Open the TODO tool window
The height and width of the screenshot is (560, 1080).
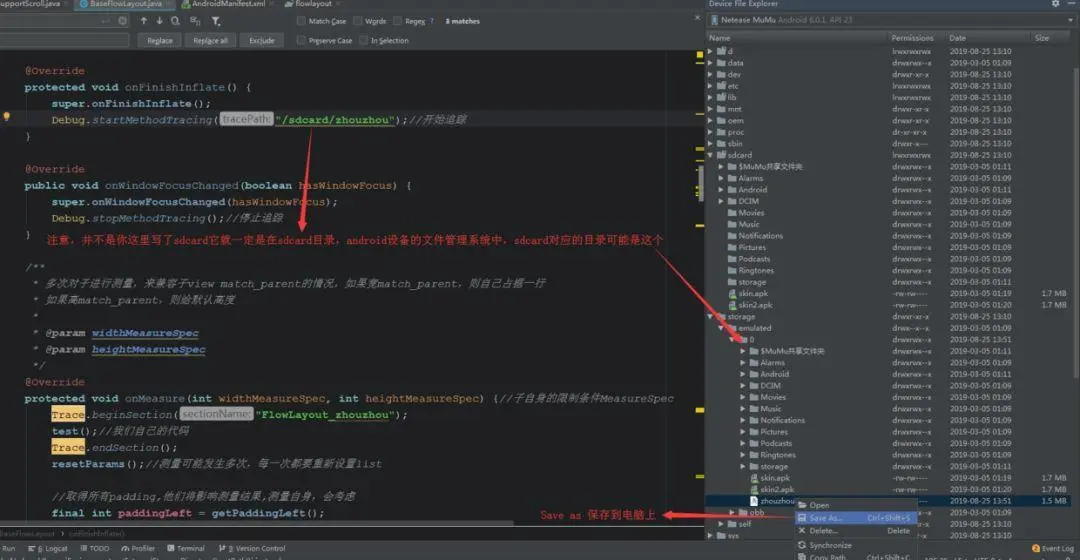click(x=94, y=548)
